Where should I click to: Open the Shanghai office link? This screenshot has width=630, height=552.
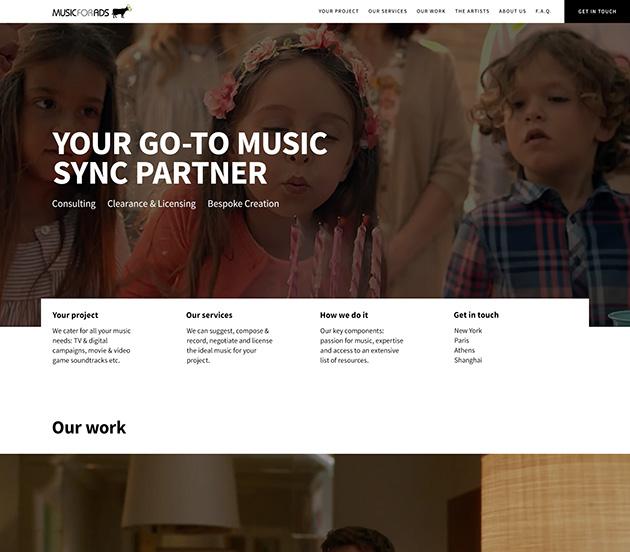tap(468, 360)
